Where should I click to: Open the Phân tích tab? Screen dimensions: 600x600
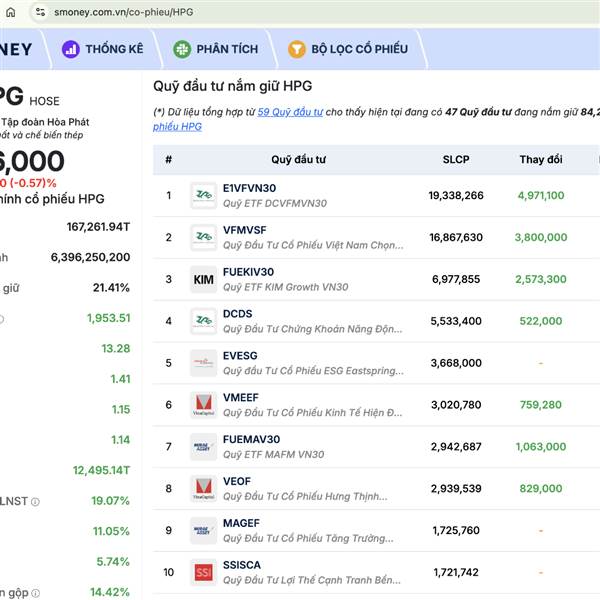pos(216,49)
